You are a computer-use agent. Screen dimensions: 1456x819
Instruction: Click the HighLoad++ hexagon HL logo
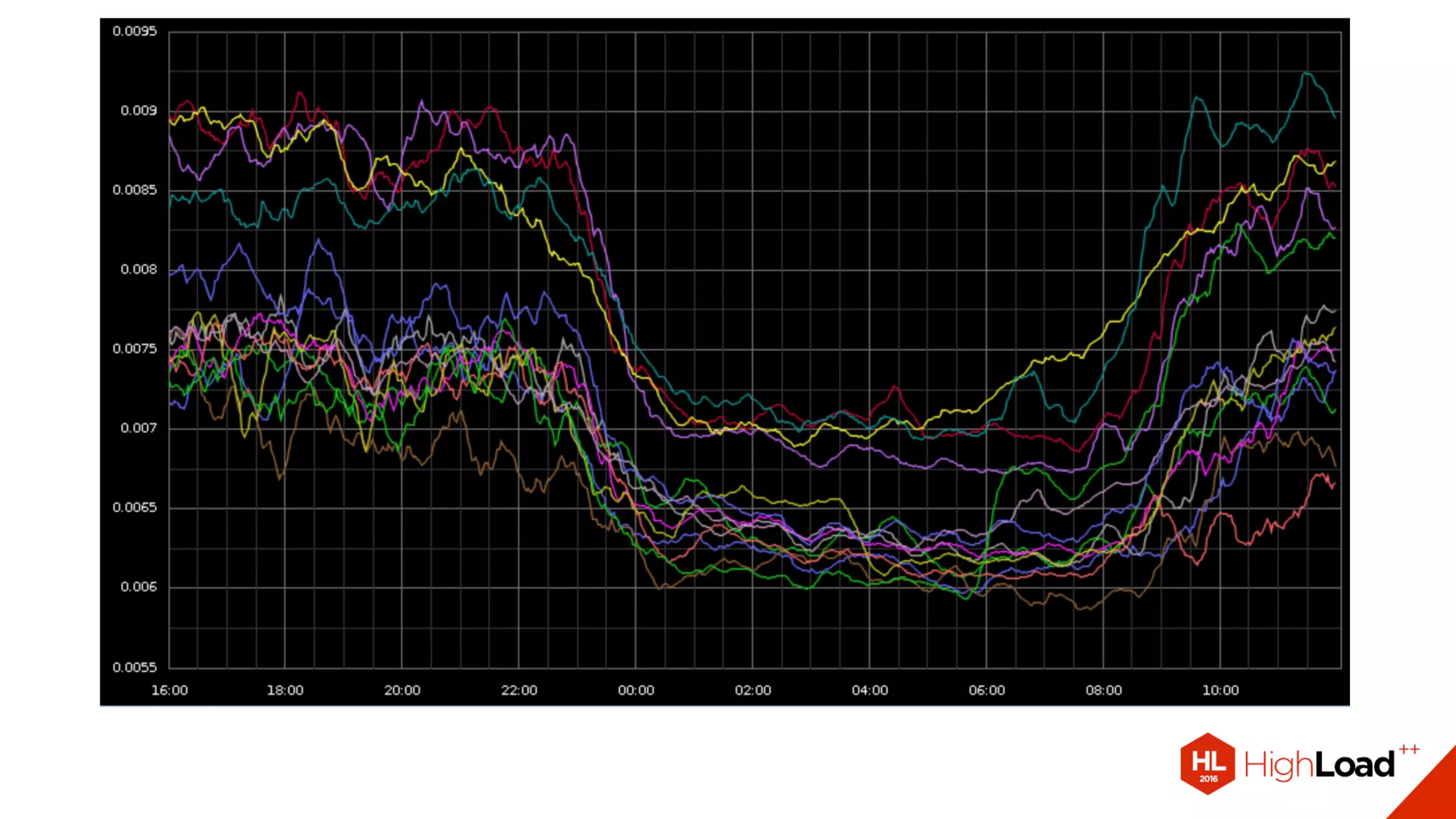click(x=1207, y=764)
